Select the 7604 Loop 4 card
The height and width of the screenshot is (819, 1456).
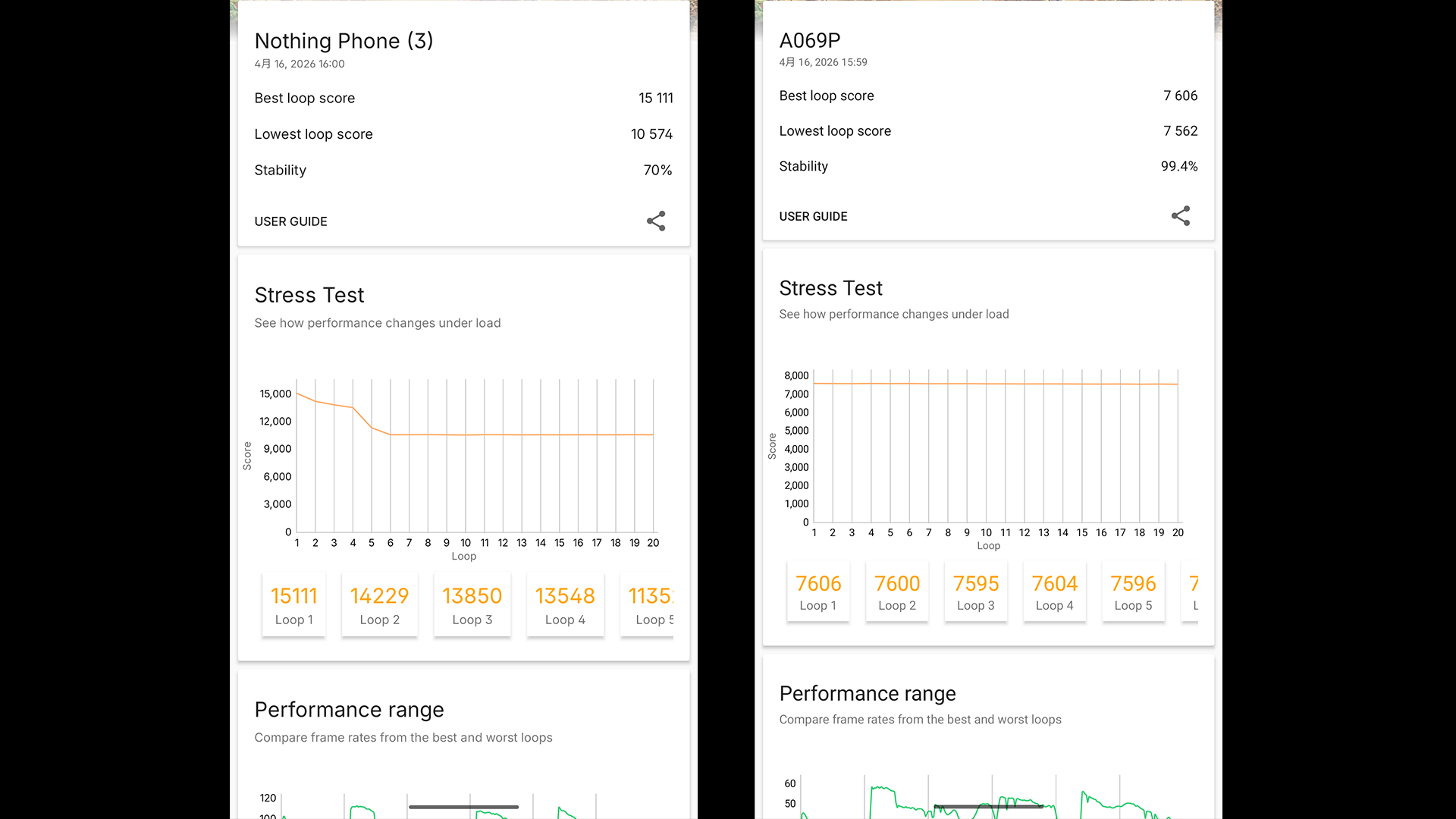[x=1054, y=592]
